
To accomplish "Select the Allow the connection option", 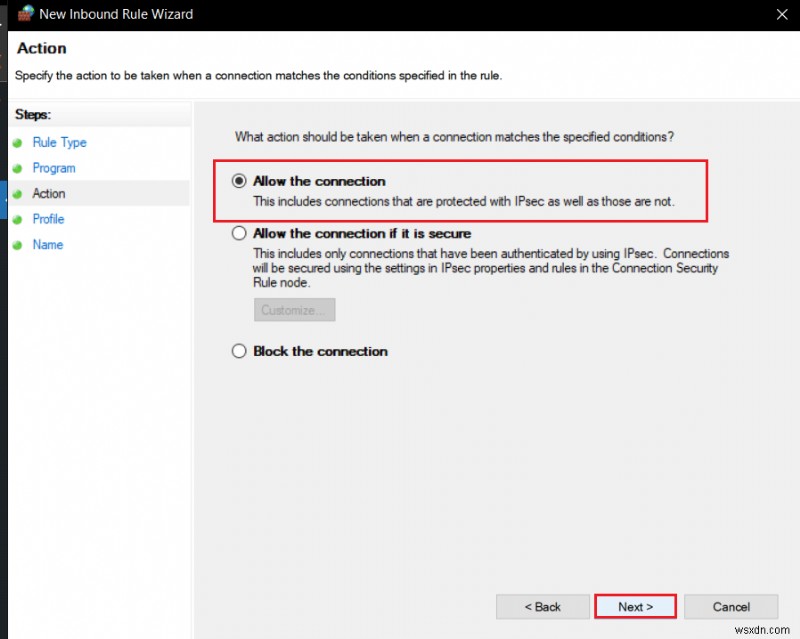I will [238, 181].
